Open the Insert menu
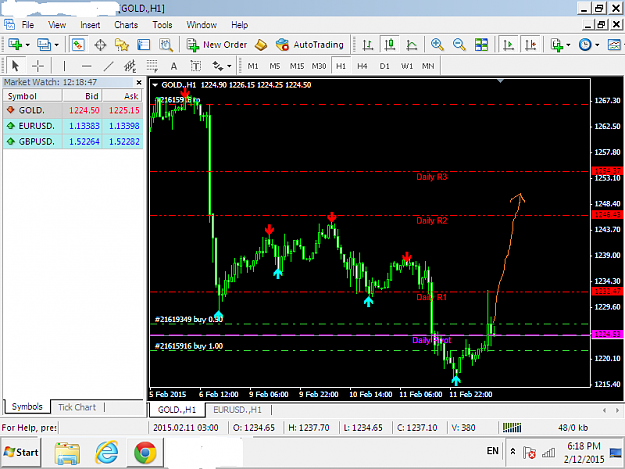Screen dimensions: 625x469 (x=90, y=25)
